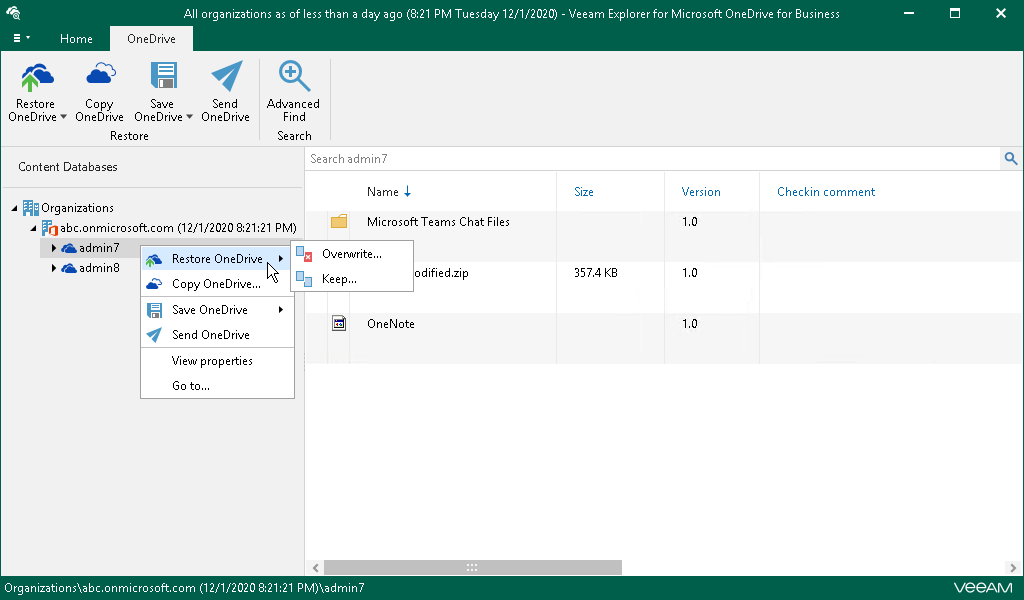Click the abc.onmicrosoft.com organization icon

click(50, 228)
